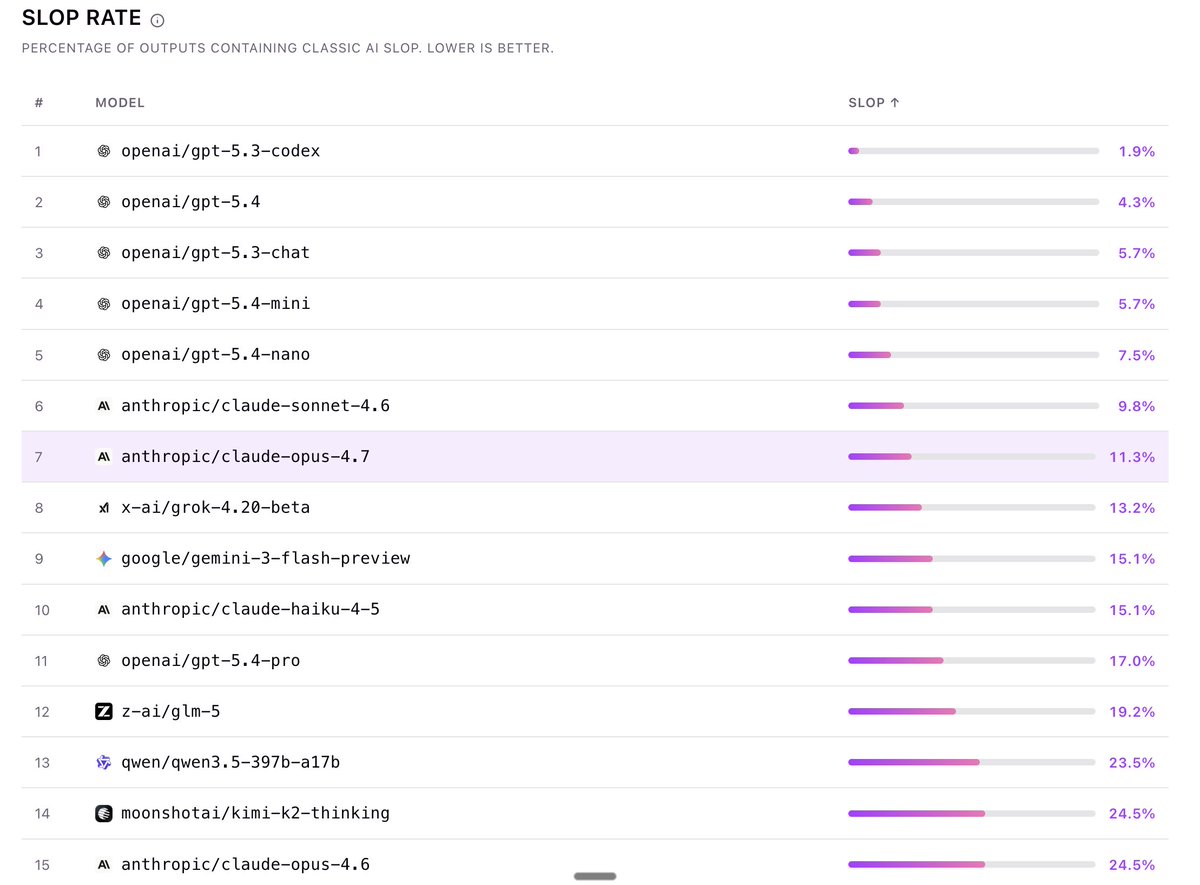1200x885 pixels.
Task: Click the Z logo next to glm-5
Action: coord(104,712)
